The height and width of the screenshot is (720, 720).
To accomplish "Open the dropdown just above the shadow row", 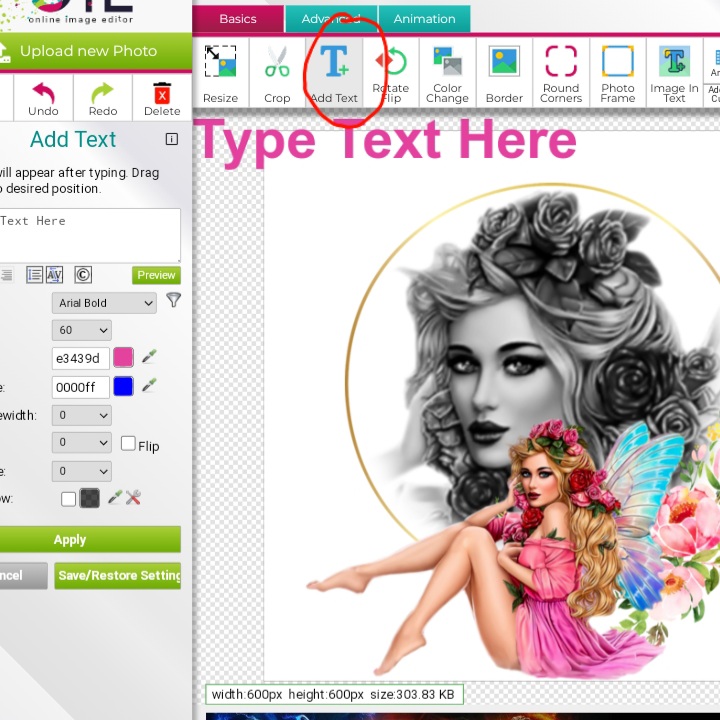I will [82, 471].
